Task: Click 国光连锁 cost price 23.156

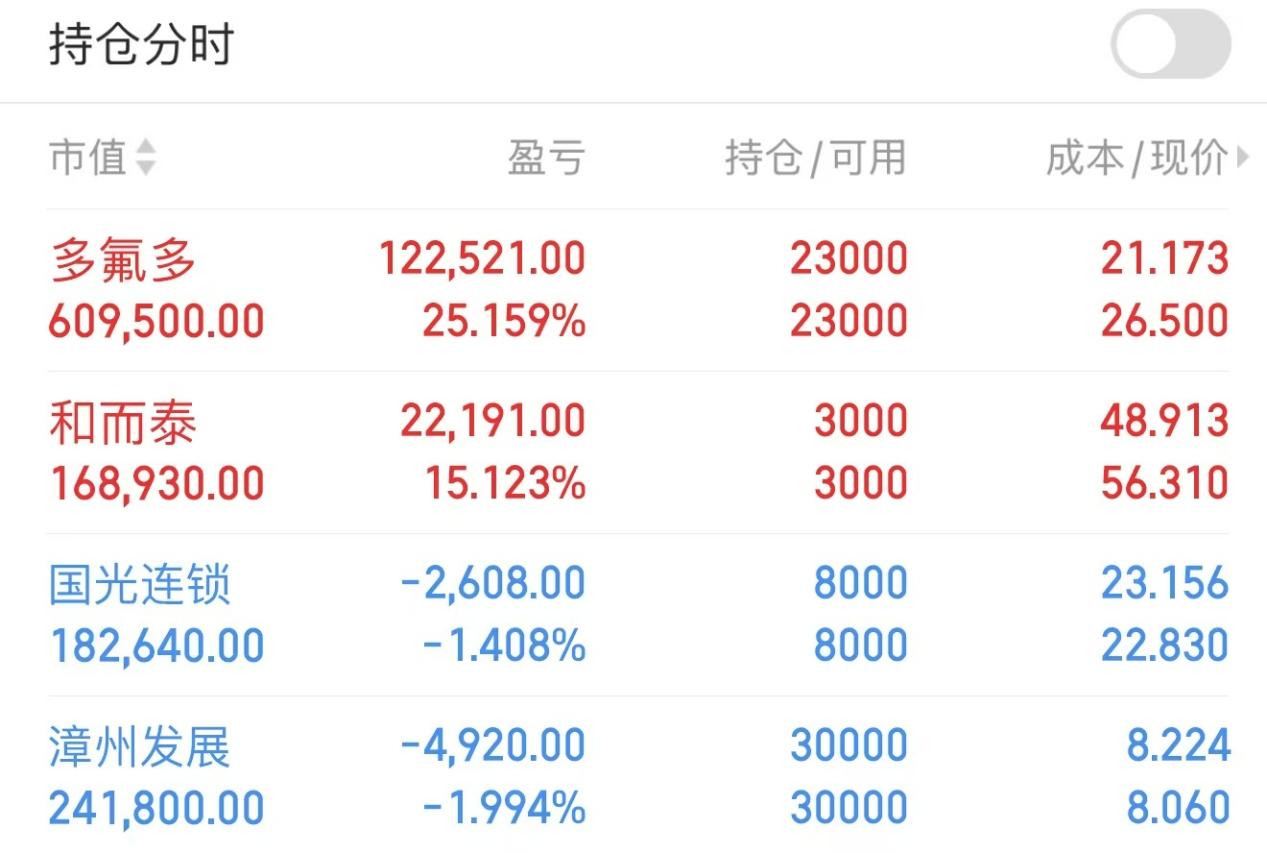Action: (x=1165, y=583)
